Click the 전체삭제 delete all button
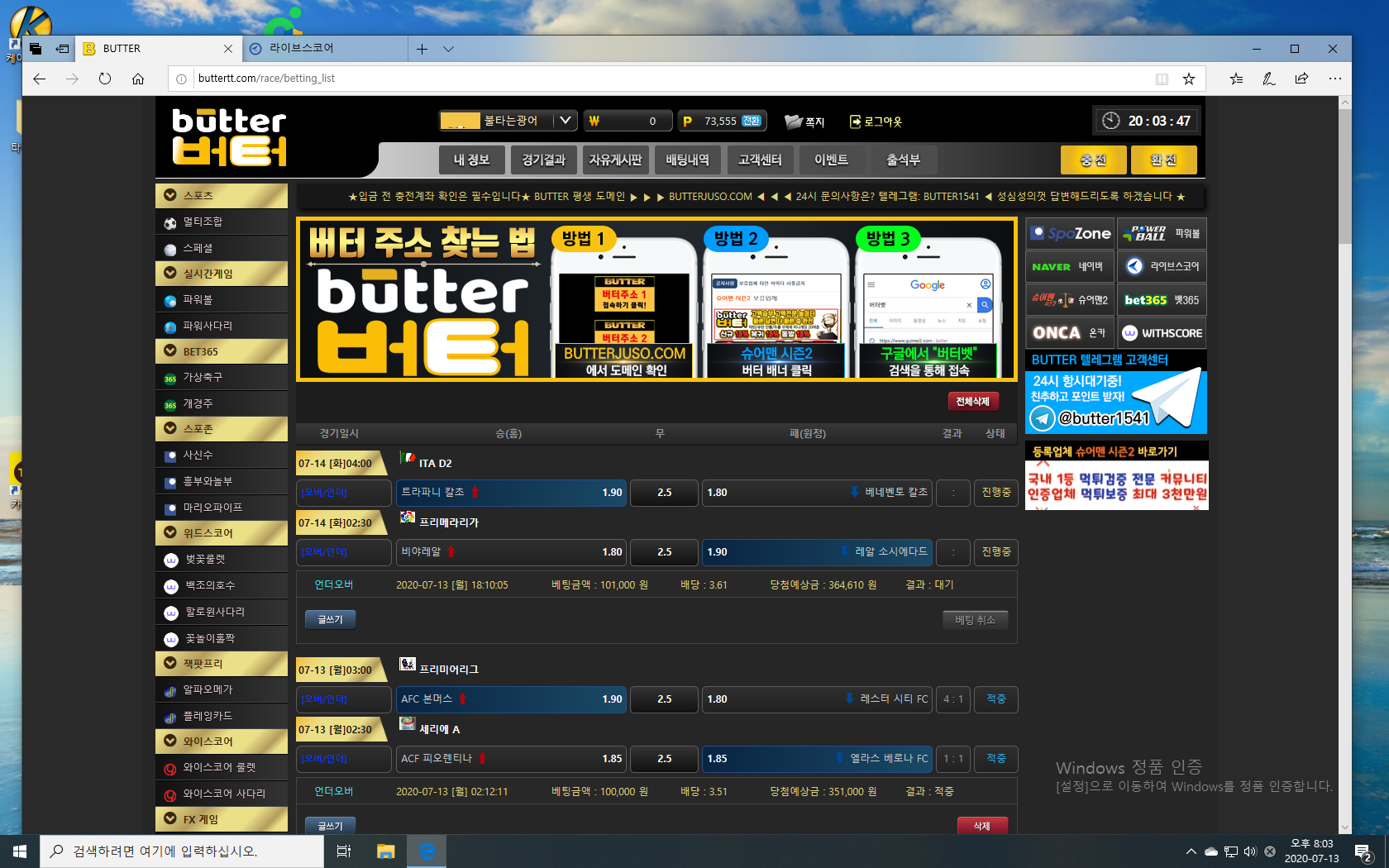 tap(972, 401)
